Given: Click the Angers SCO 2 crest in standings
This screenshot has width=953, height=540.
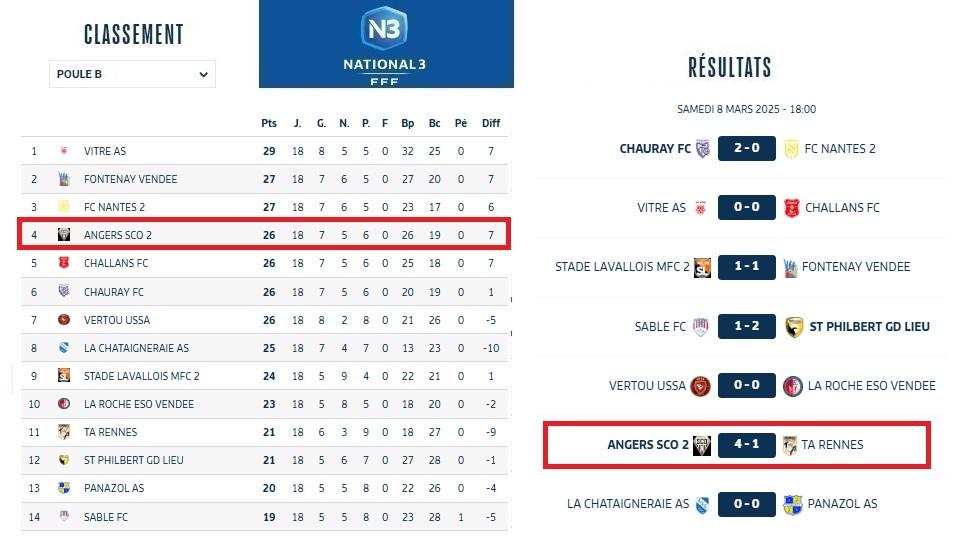Looking at the screenshot, I should [x=64, y=235].
